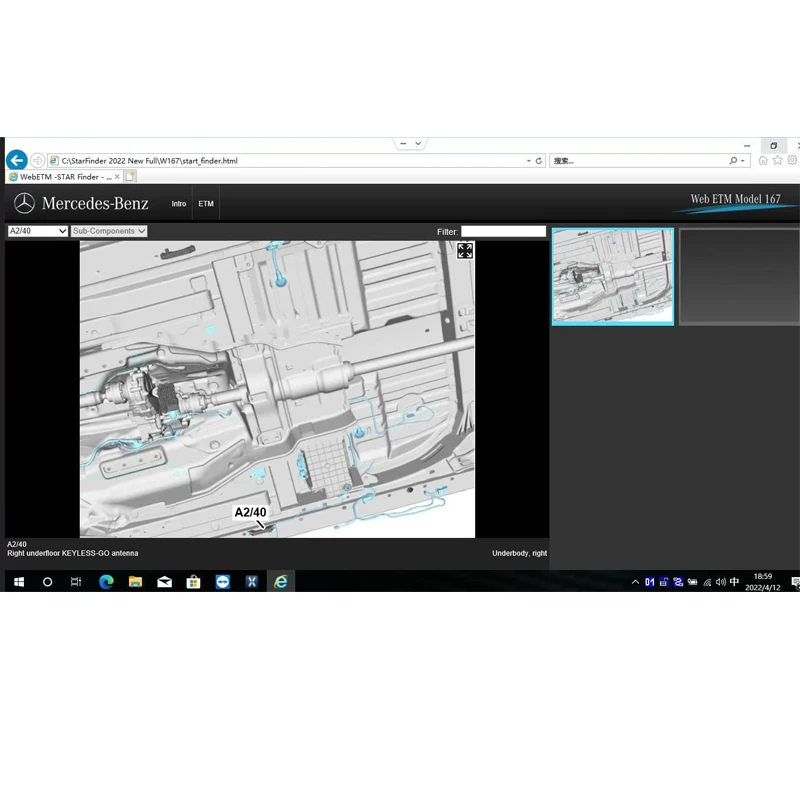Switch the Chinese IME indicator
Viewport: 800px width, 800px height.
coord(734,582)
